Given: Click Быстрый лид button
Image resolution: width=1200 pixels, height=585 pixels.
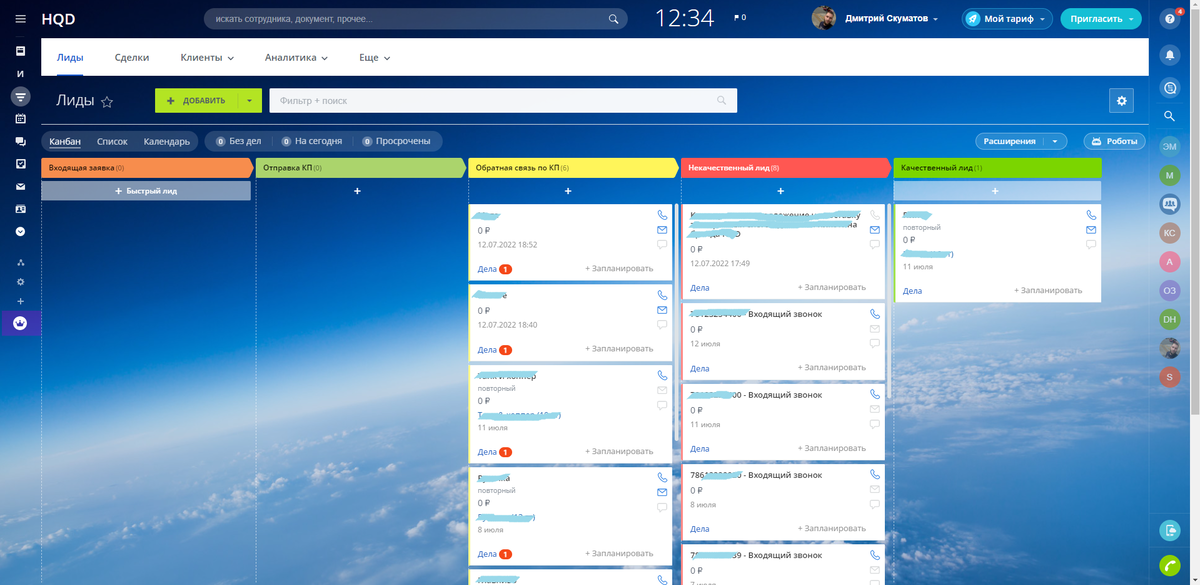Looking at the screenshot, I should [145, 190].
